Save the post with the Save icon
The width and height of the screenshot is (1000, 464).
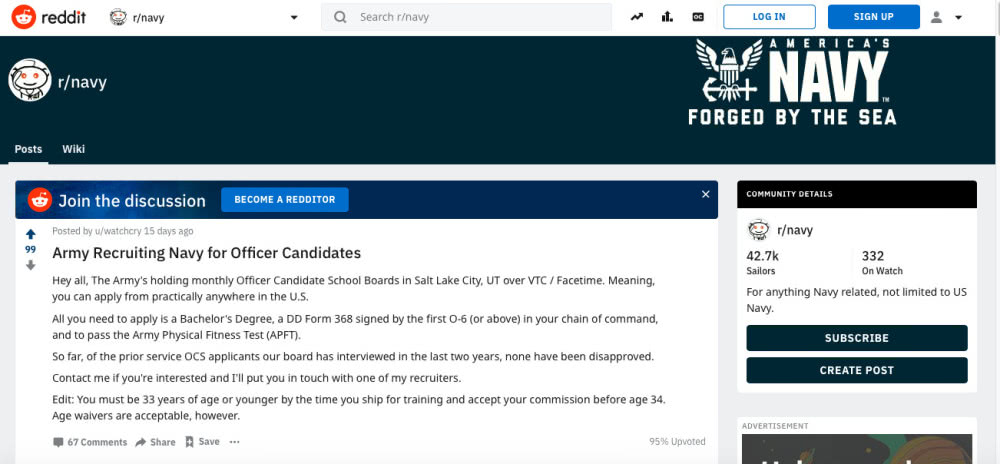(203, 442)
